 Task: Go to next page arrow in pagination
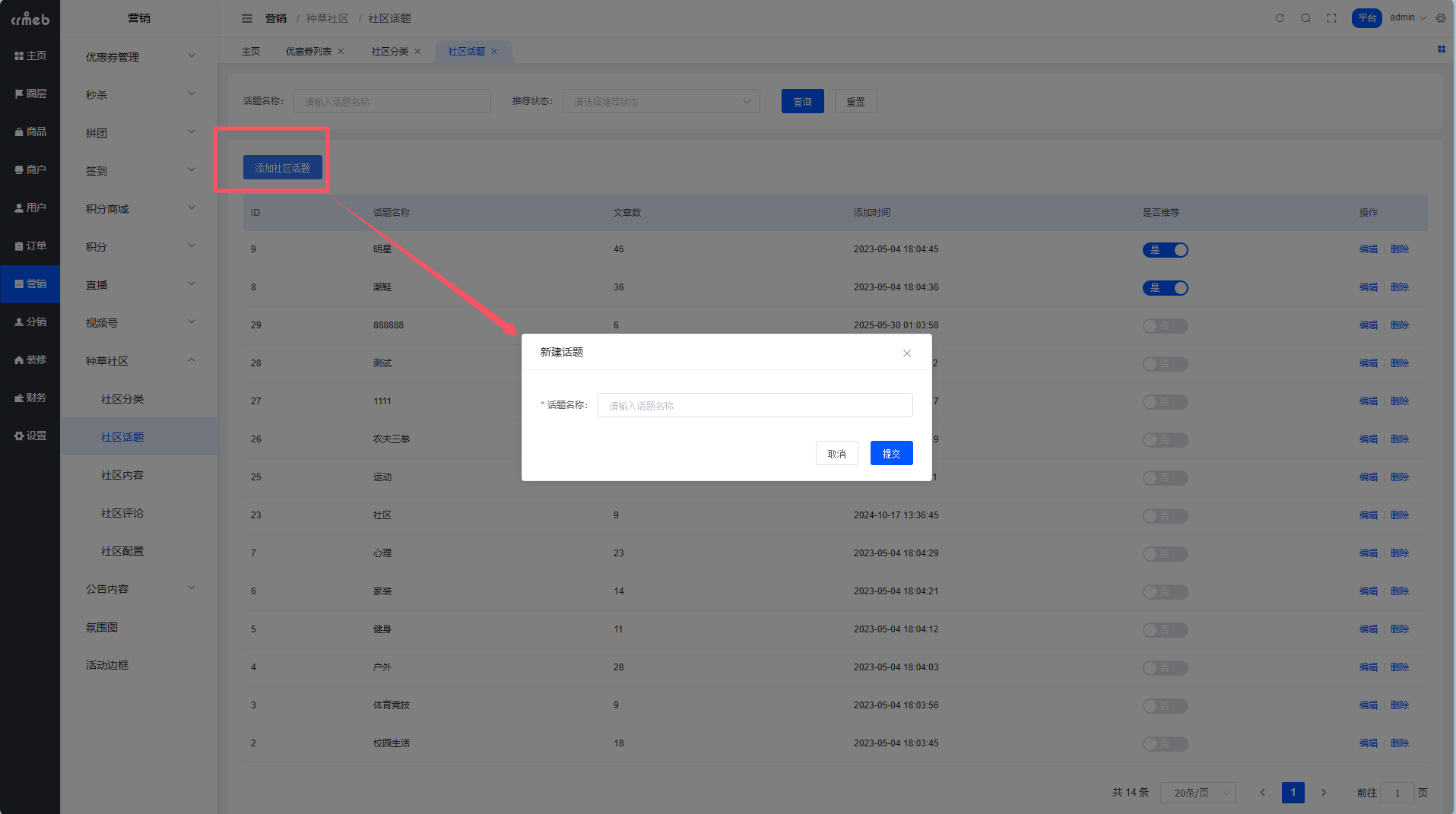[1324, 793]
